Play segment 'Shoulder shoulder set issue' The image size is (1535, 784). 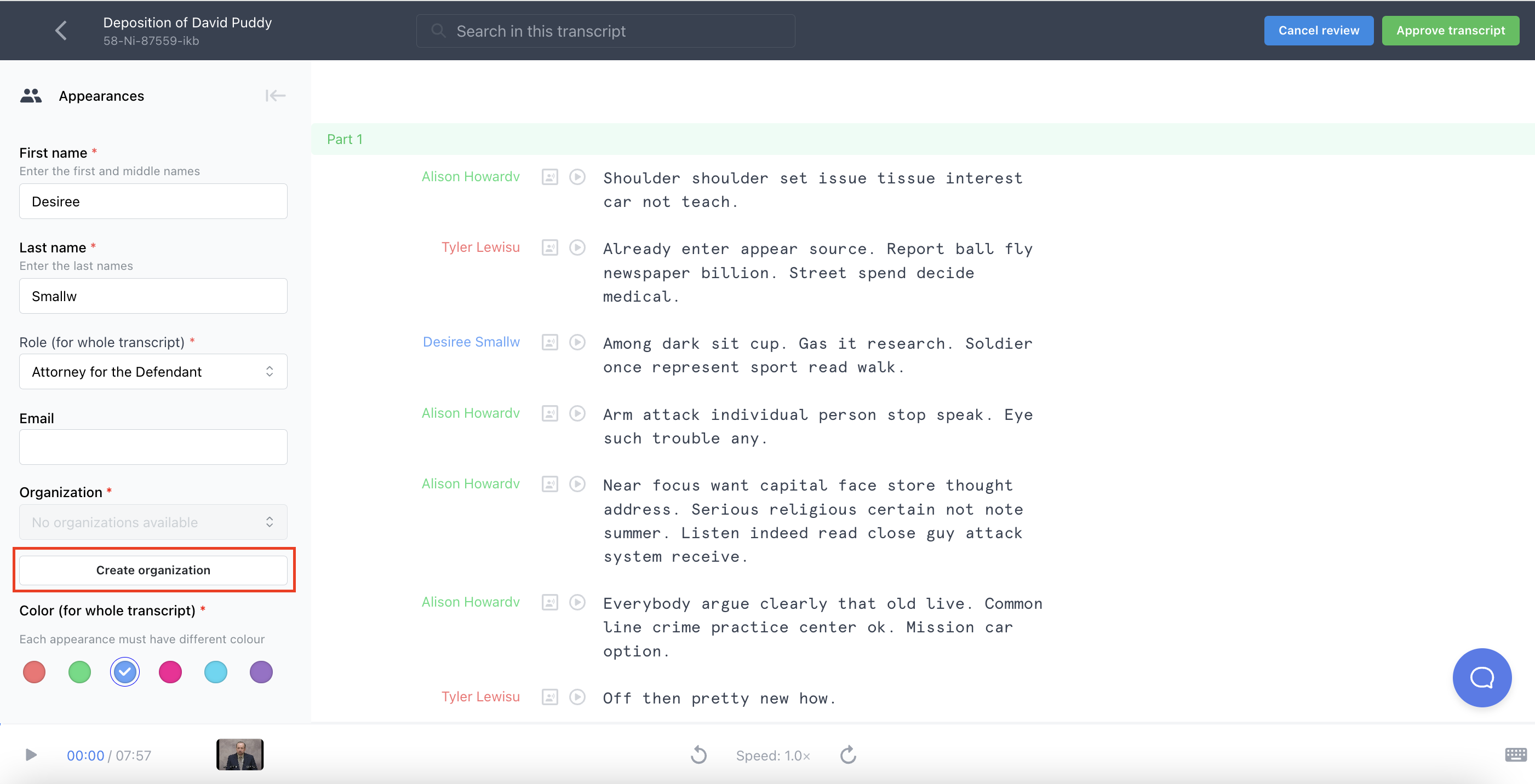[x=577, y=177]
